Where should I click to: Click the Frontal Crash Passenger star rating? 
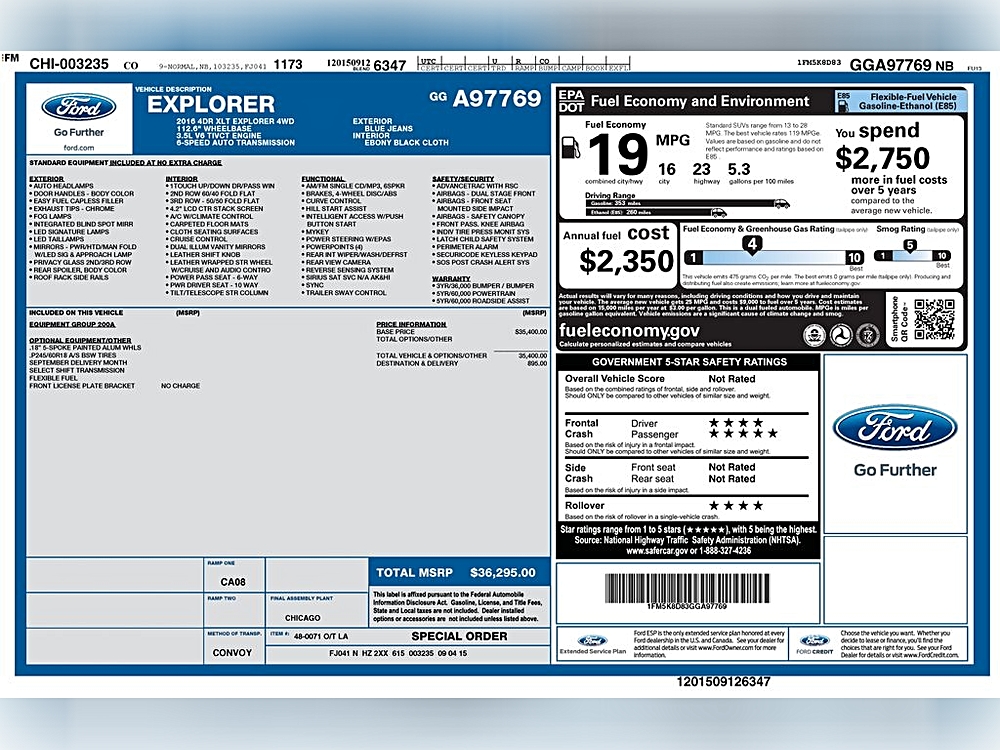(x=743, y=434)
